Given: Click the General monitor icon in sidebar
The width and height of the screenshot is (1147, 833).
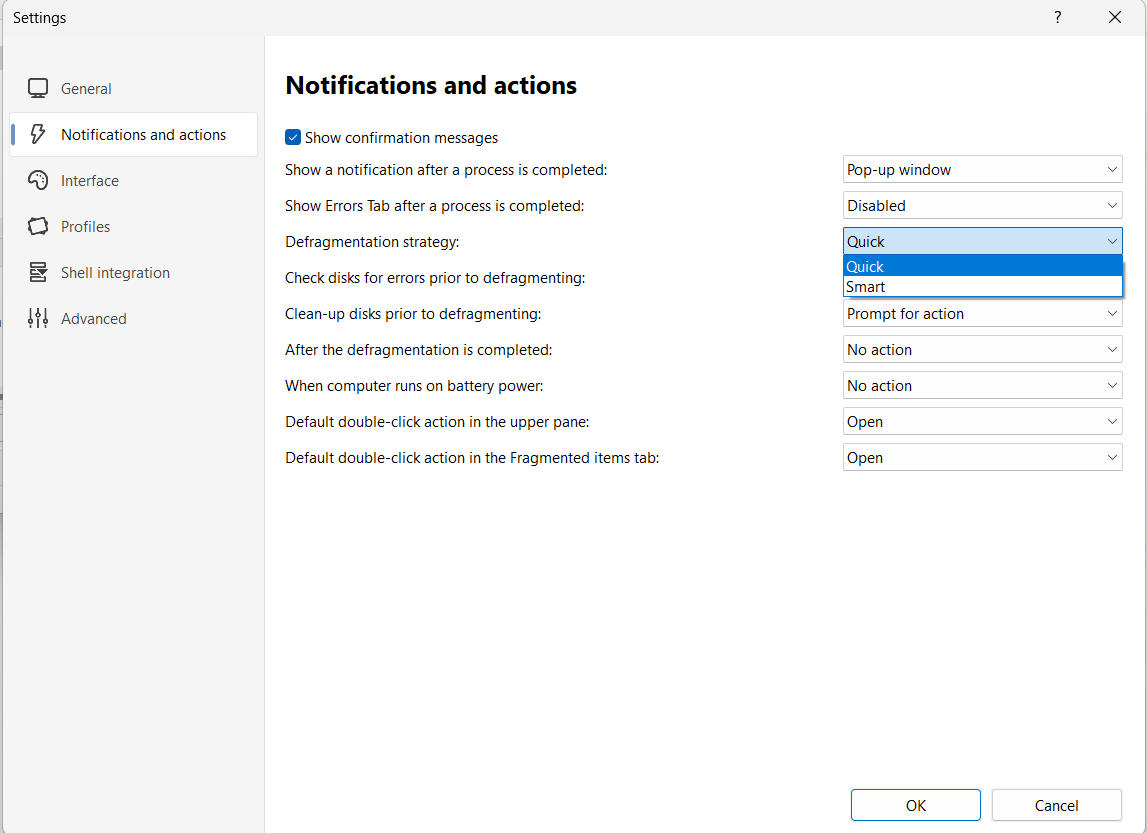Looking at the screenshot, I should 38,89.
